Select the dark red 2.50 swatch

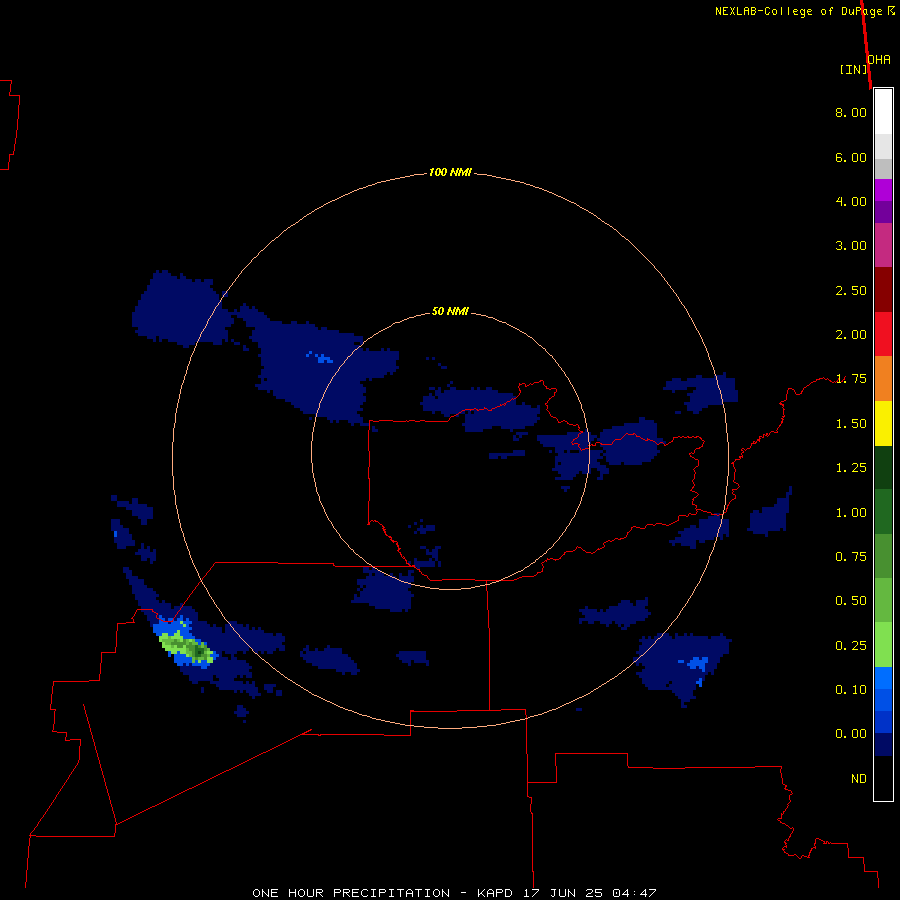(883, 290)
